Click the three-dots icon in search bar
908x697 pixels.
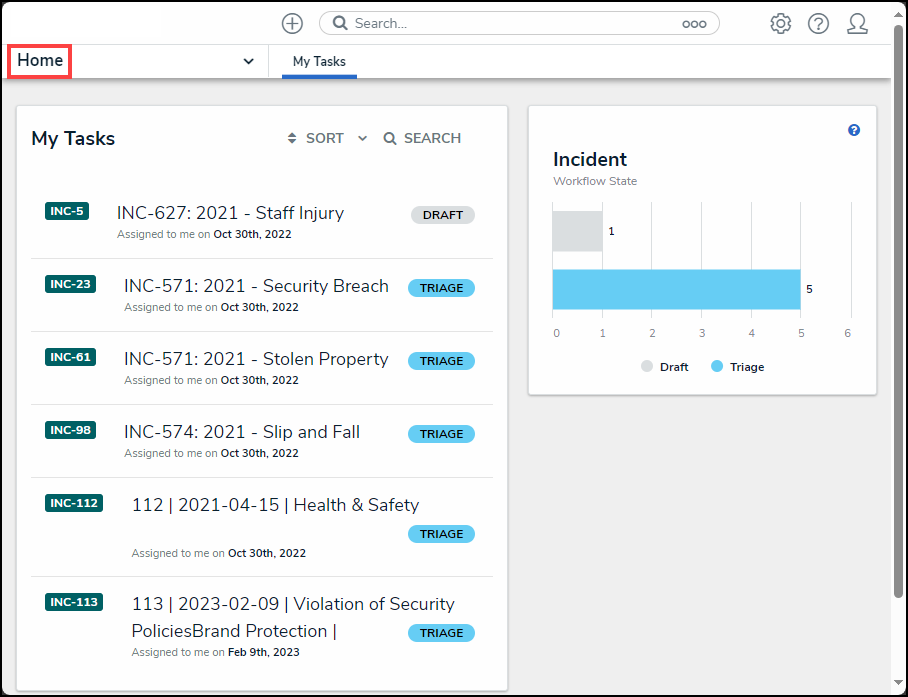tap(694, 24)
